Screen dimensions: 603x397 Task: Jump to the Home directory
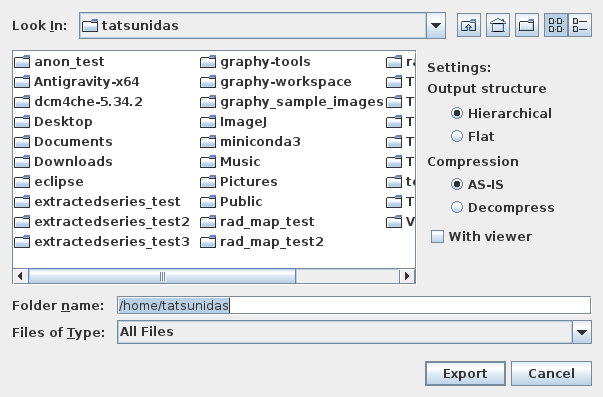(x=498, y=25)
